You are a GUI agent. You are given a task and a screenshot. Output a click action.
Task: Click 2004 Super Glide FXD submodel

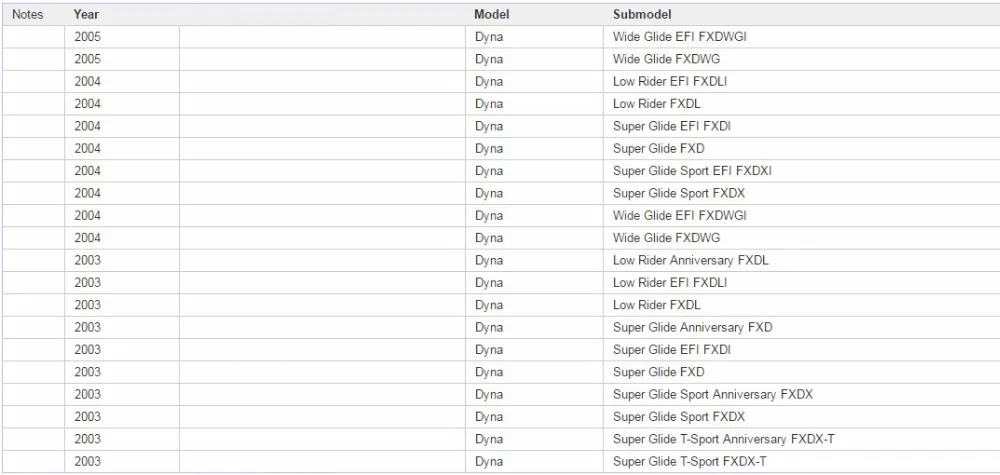[659, 149]
